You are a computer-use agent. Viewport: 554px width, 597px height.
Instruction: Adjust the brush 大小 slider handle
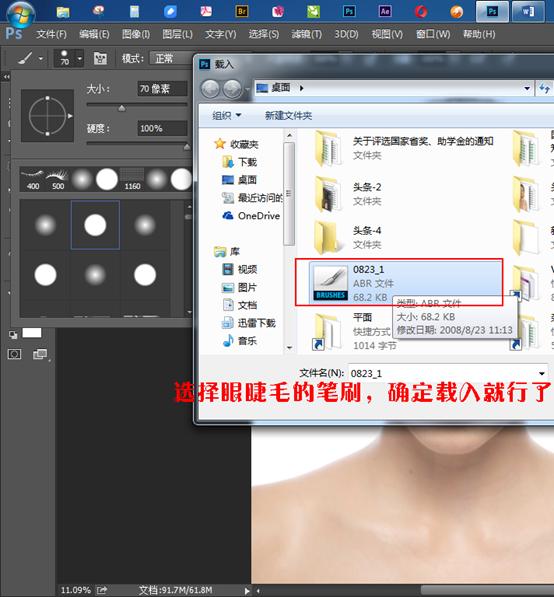point(121,108)
